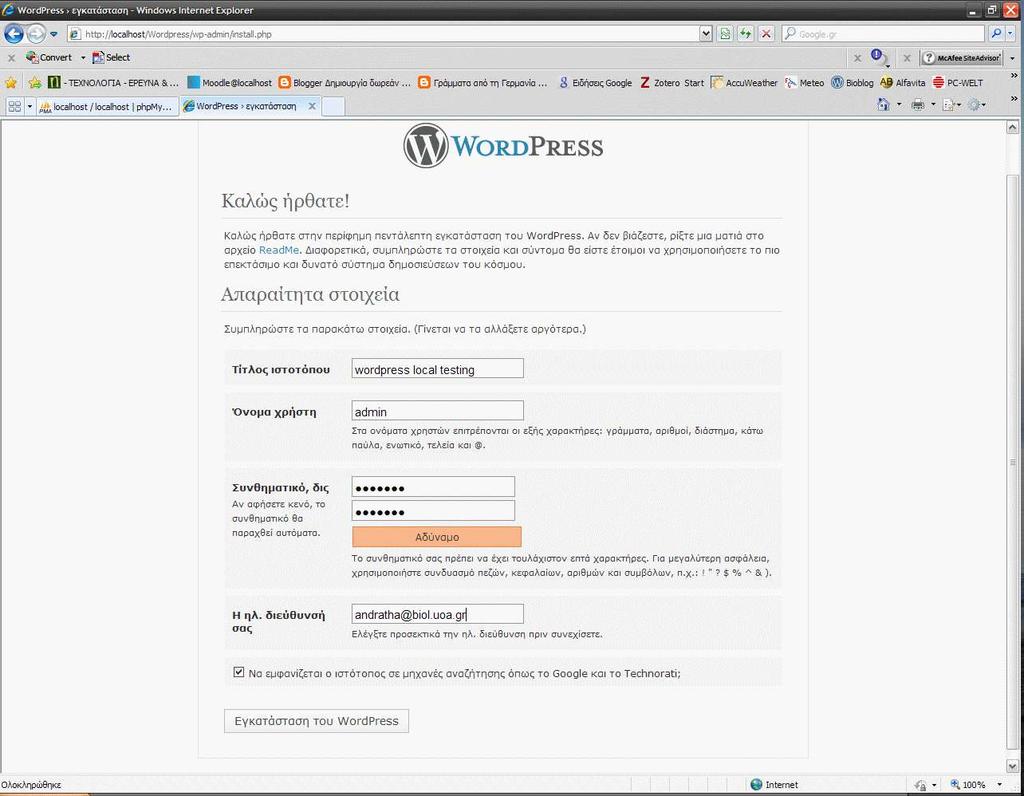Open the McAfee SiteAdvisor dropdown arrow
The width and height of the screenshot is (1024, 796).
coord(1012,58)
